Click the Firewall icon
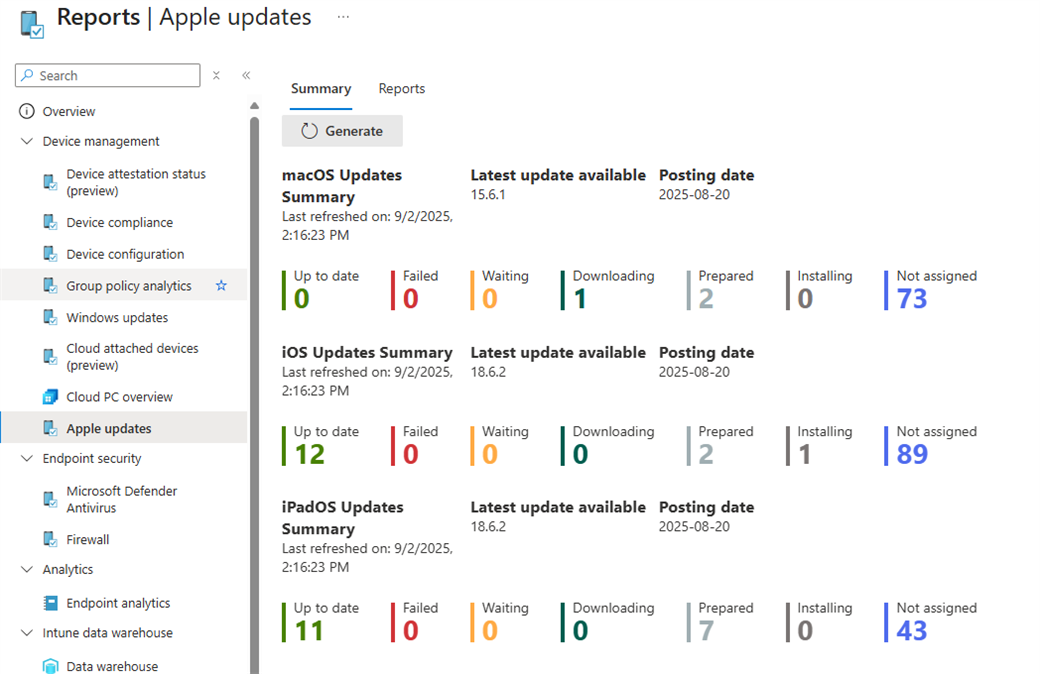 tap(50, 539)
